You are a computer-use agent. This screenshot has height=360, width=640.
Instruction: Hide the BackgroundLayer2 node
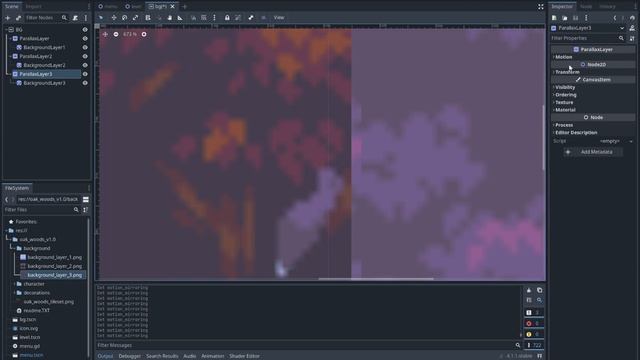pyautogui.click(x=85, y=65)
